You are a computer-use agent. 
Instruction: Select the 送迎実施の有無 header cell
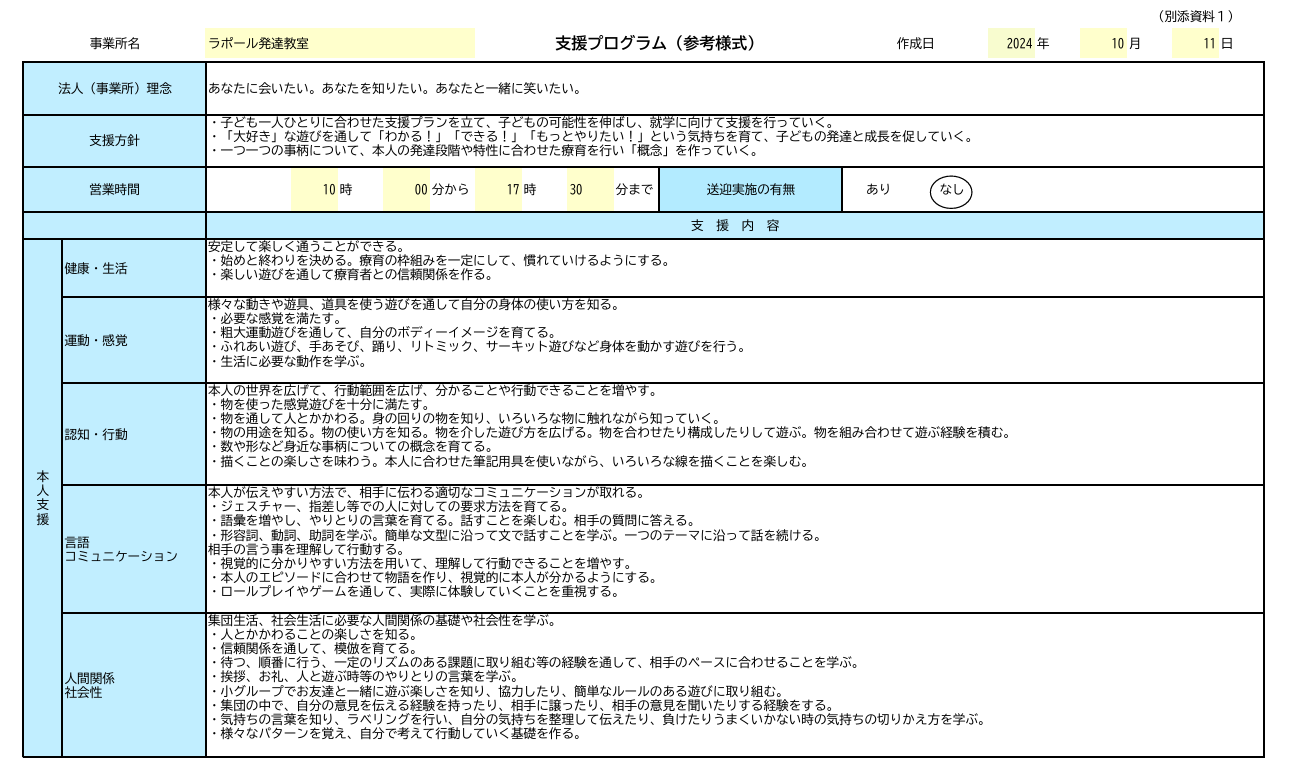click(x=751, y=189)
